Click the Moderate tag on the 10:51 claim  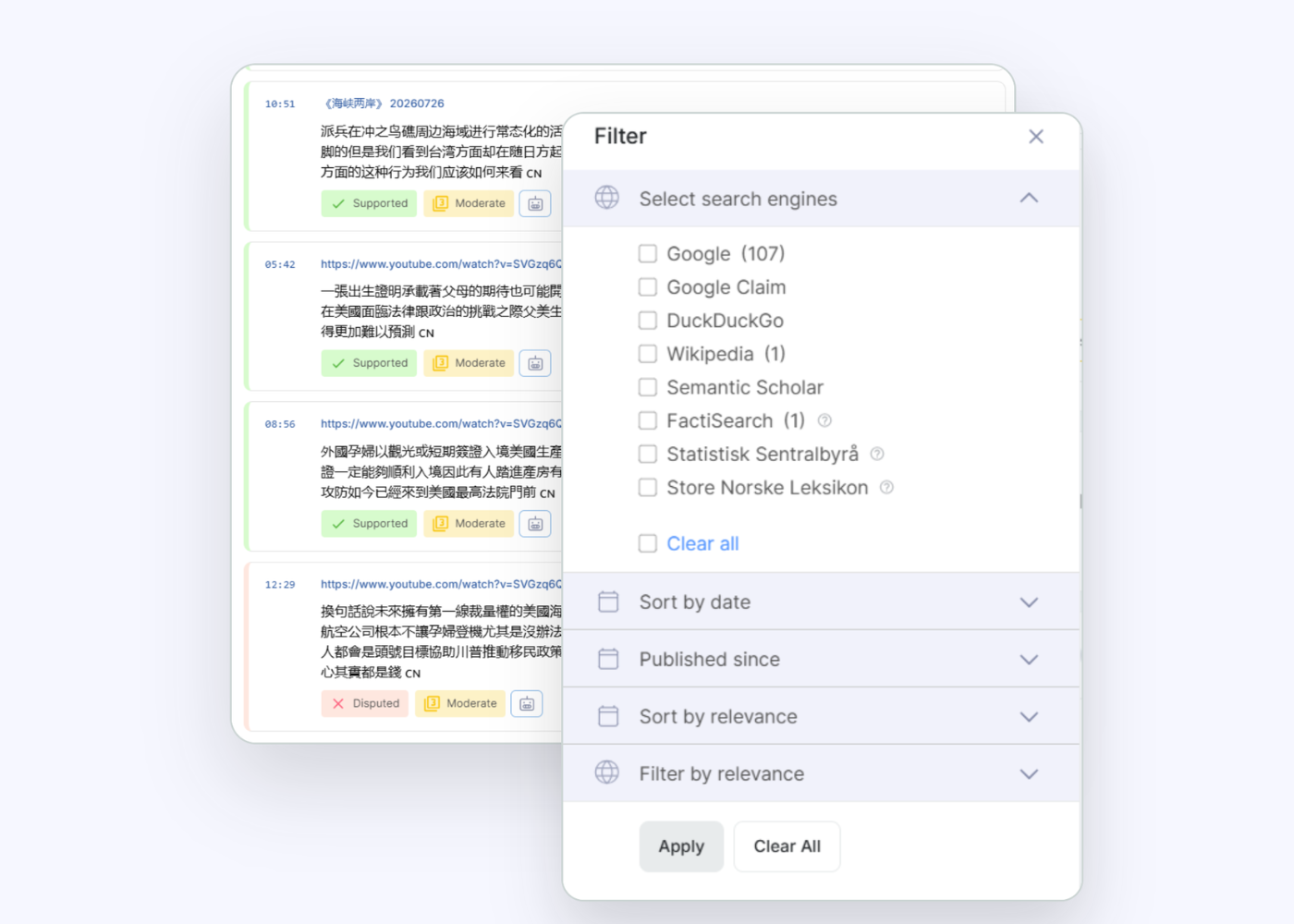pos(469,203)
